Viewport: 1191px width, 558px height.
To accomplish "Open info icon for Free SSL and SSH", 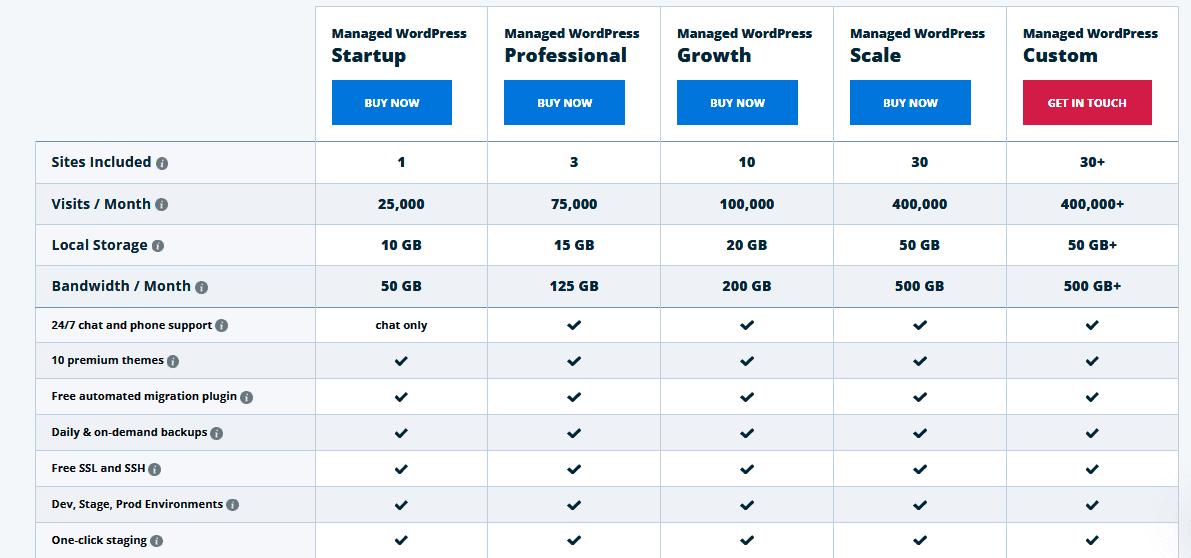I will [154, 469].
